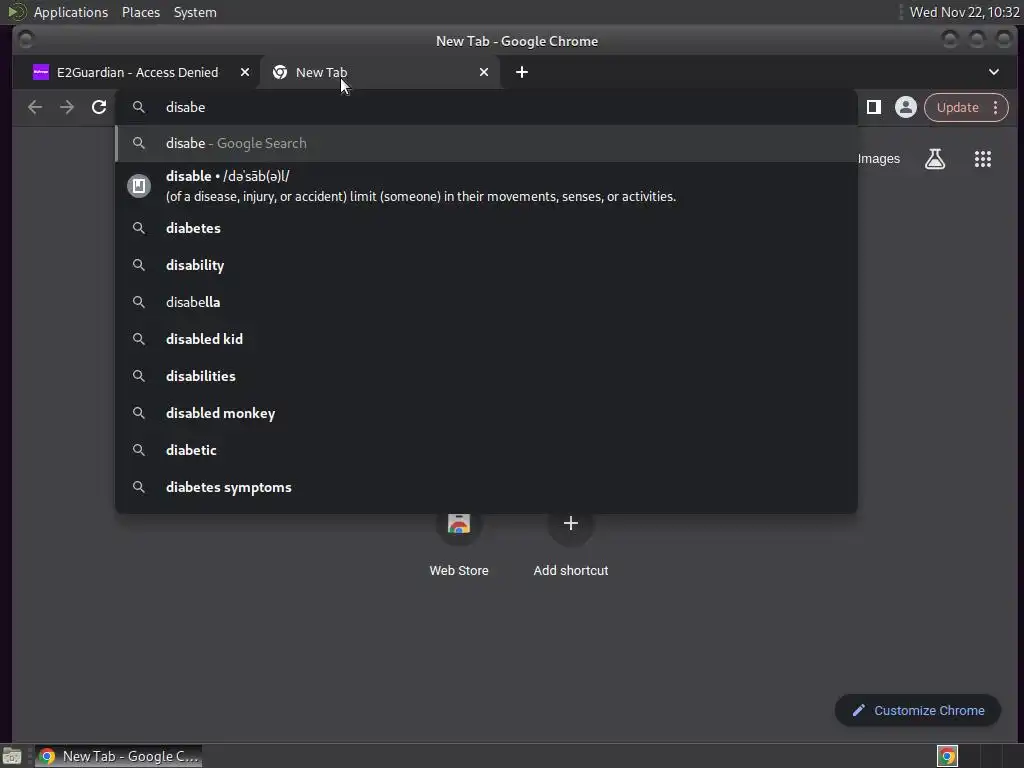The image size is (1024, 768).
Task: Open the Web Store shortcut
Action: click(458, 543)
